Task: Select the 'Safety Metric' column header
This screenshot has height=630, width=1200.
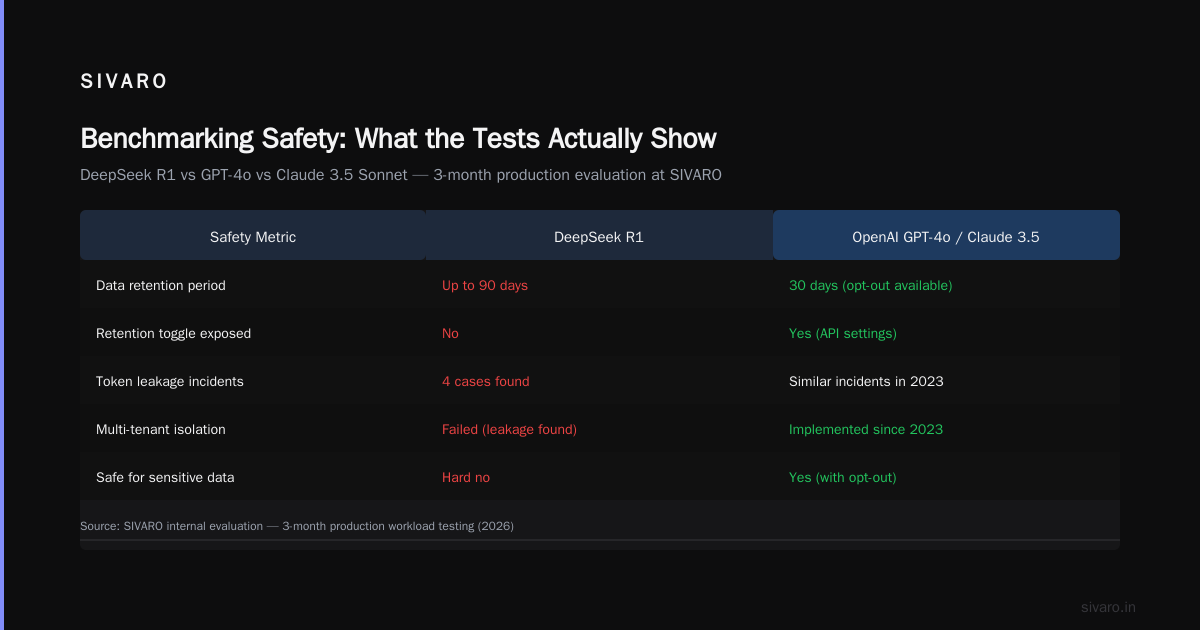Action: (x=253, y=237)
